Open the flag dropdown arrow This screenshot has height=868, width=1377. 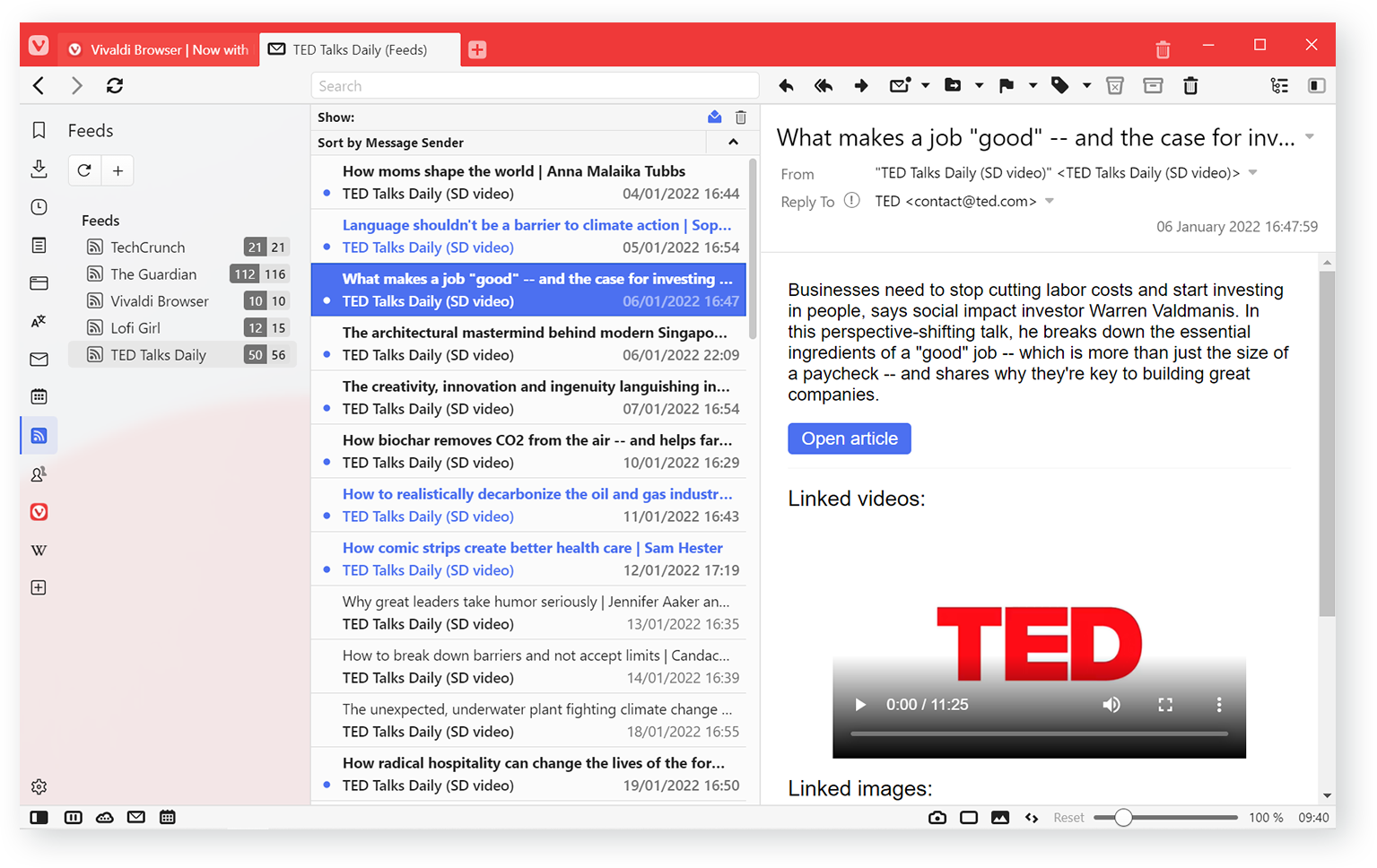coord(1033,86)
